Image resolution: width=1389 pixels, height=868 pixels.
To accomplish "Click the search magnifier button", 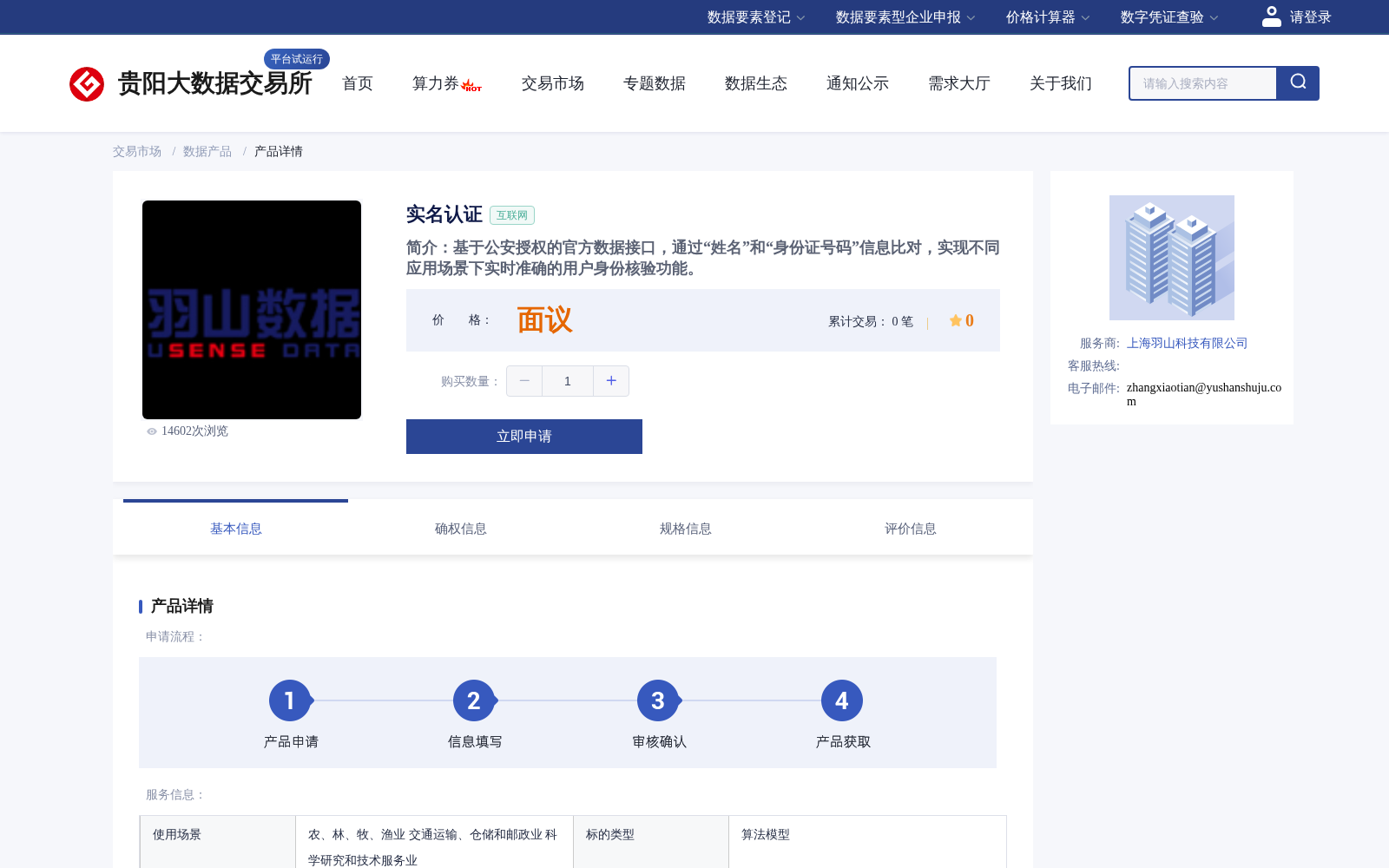I will [x=1298, y=83].
